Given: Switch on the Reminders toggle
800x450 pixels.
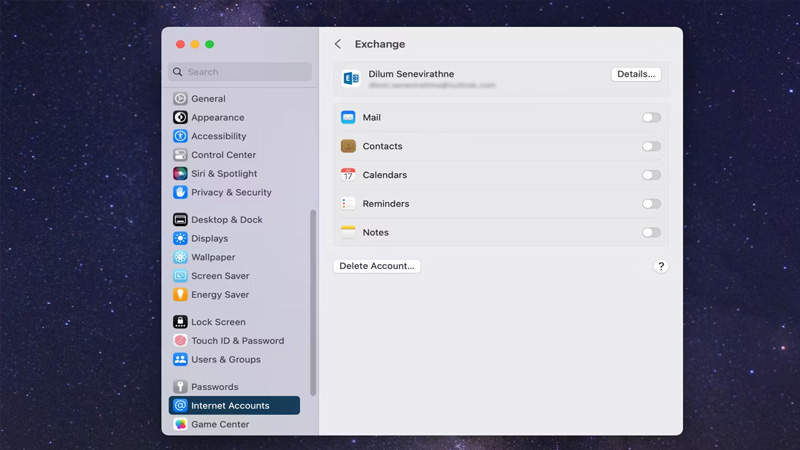Looking at the screenshot, I should tap(651, 204).
